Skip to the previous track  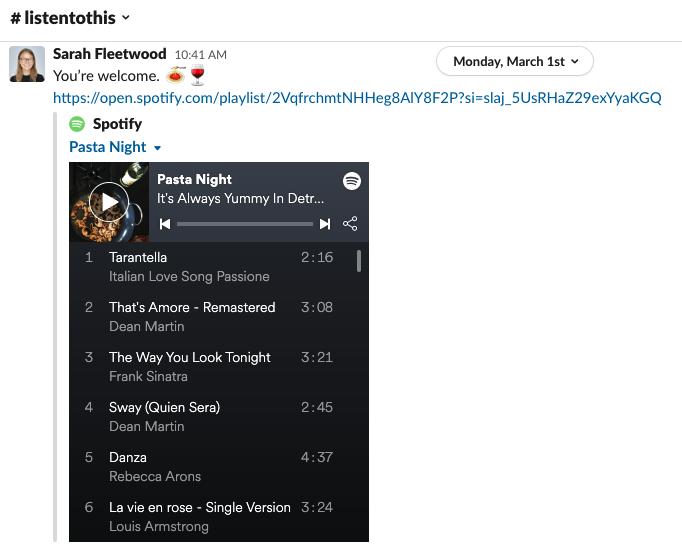(165, 224)
